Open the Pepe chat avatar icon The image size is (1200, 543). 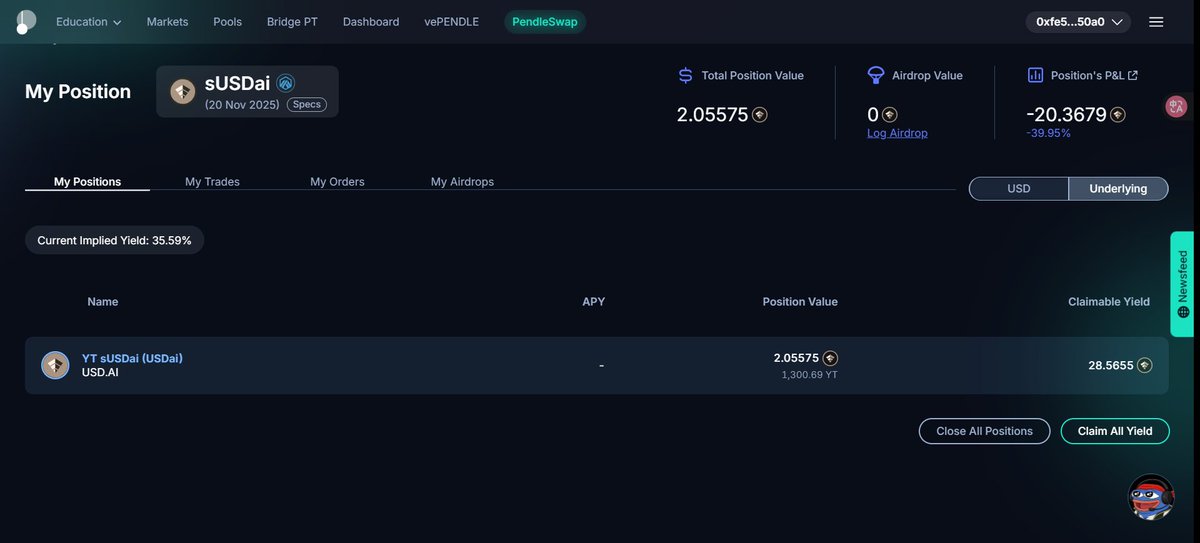1151,498
